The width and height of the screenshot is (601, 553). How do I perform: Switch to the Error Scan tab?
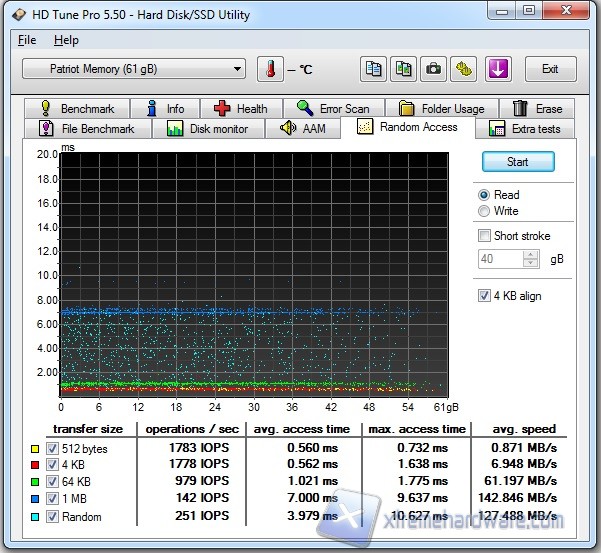click(x=333, y=108)
